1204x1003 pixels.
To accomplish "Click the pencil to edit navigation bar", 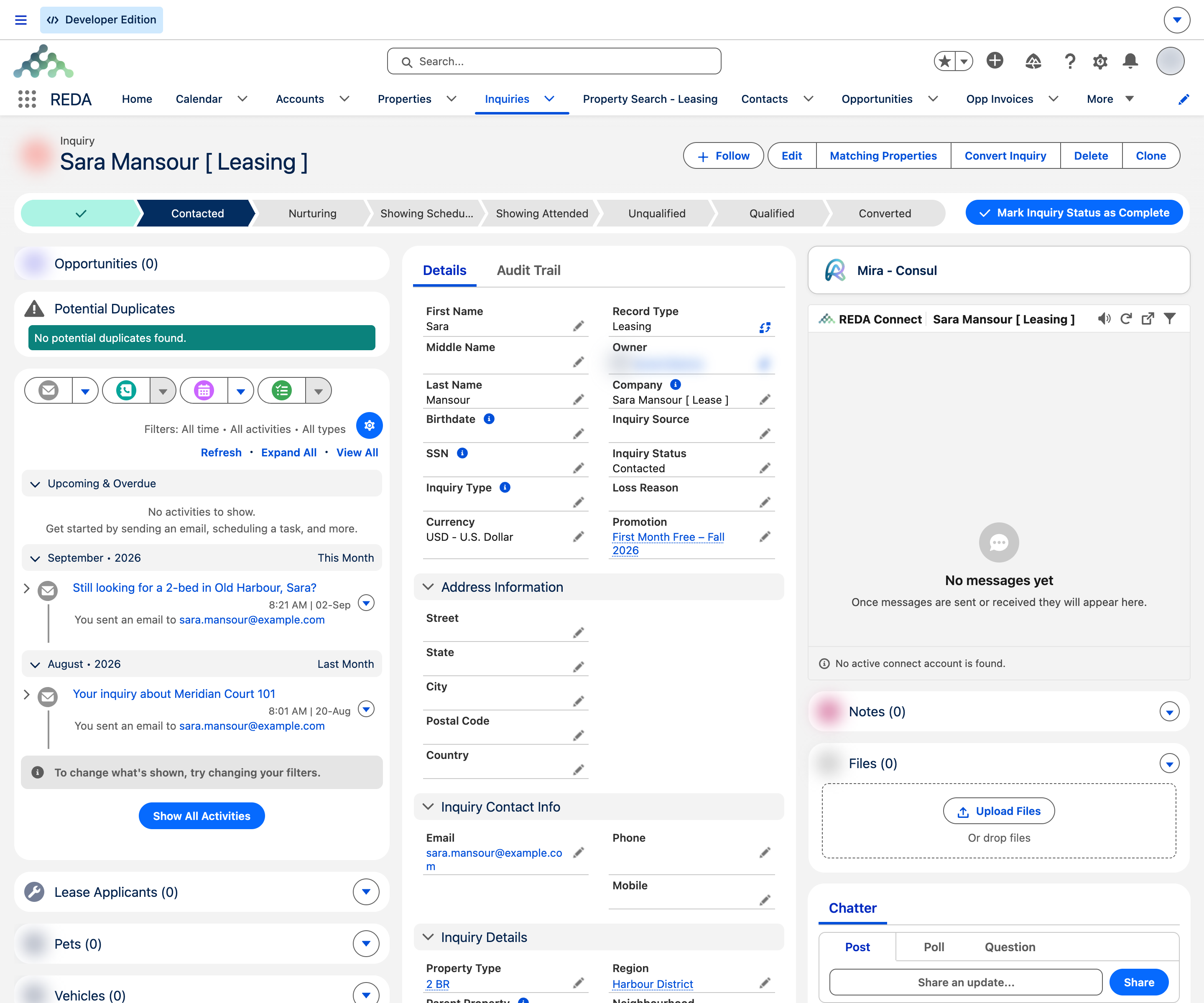I will pyautogui.click(x=1184, y=99).
